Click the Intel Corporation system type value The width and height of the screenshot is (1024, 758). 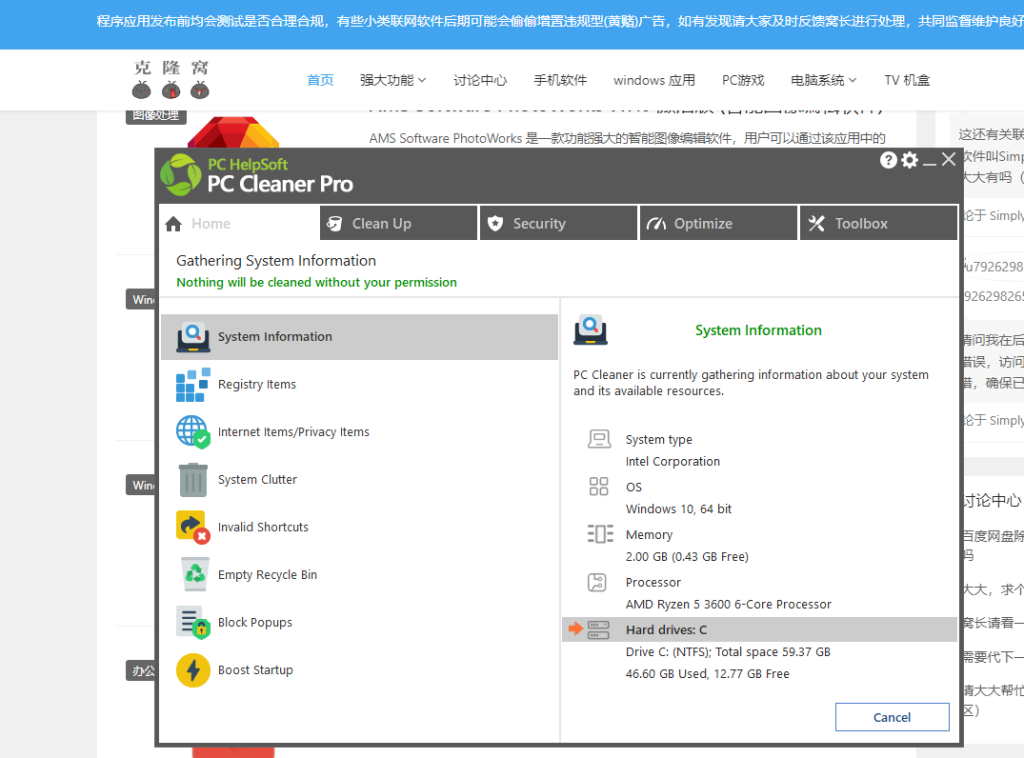673,462
